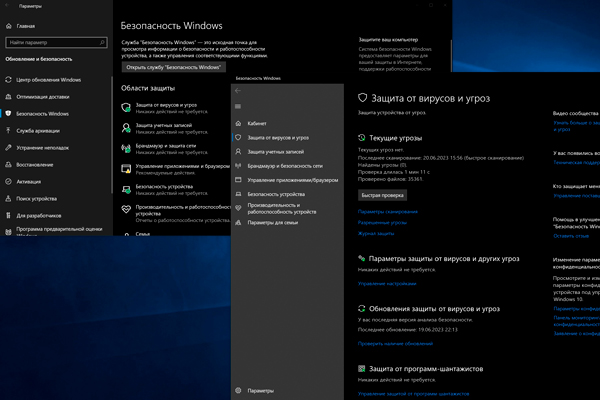The image size is (600, 400).
Task: Click Брандмауэр и защита сети under Области защиты
Action: pos(166,145)
